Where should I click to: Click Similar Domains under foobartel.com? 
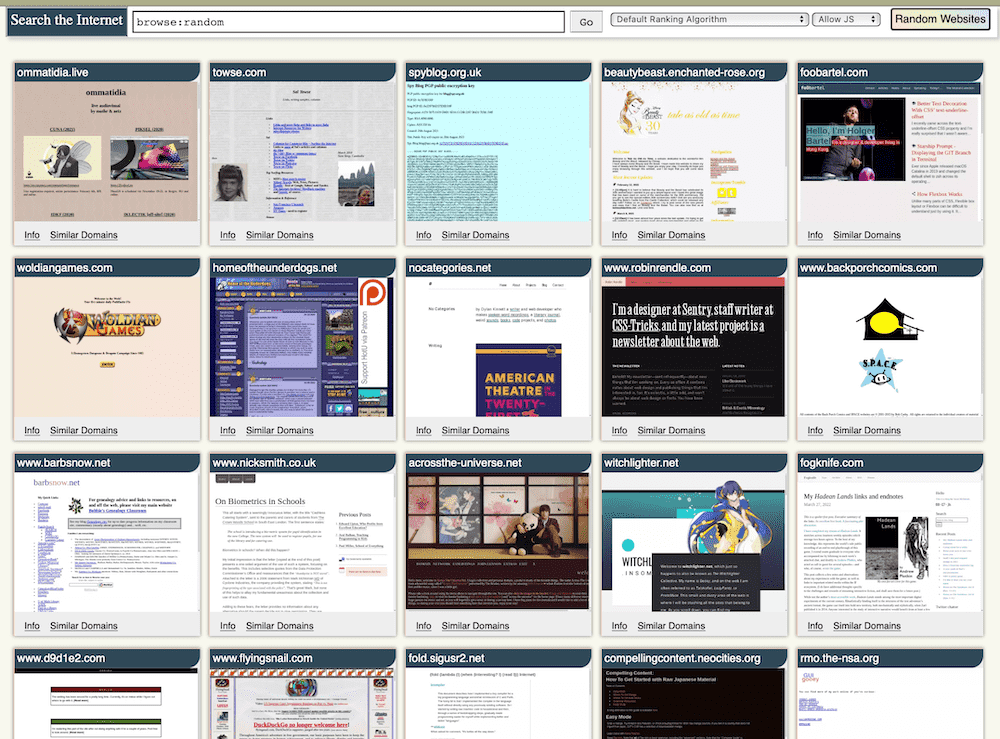pyautogui.click(x=867, y=235)
